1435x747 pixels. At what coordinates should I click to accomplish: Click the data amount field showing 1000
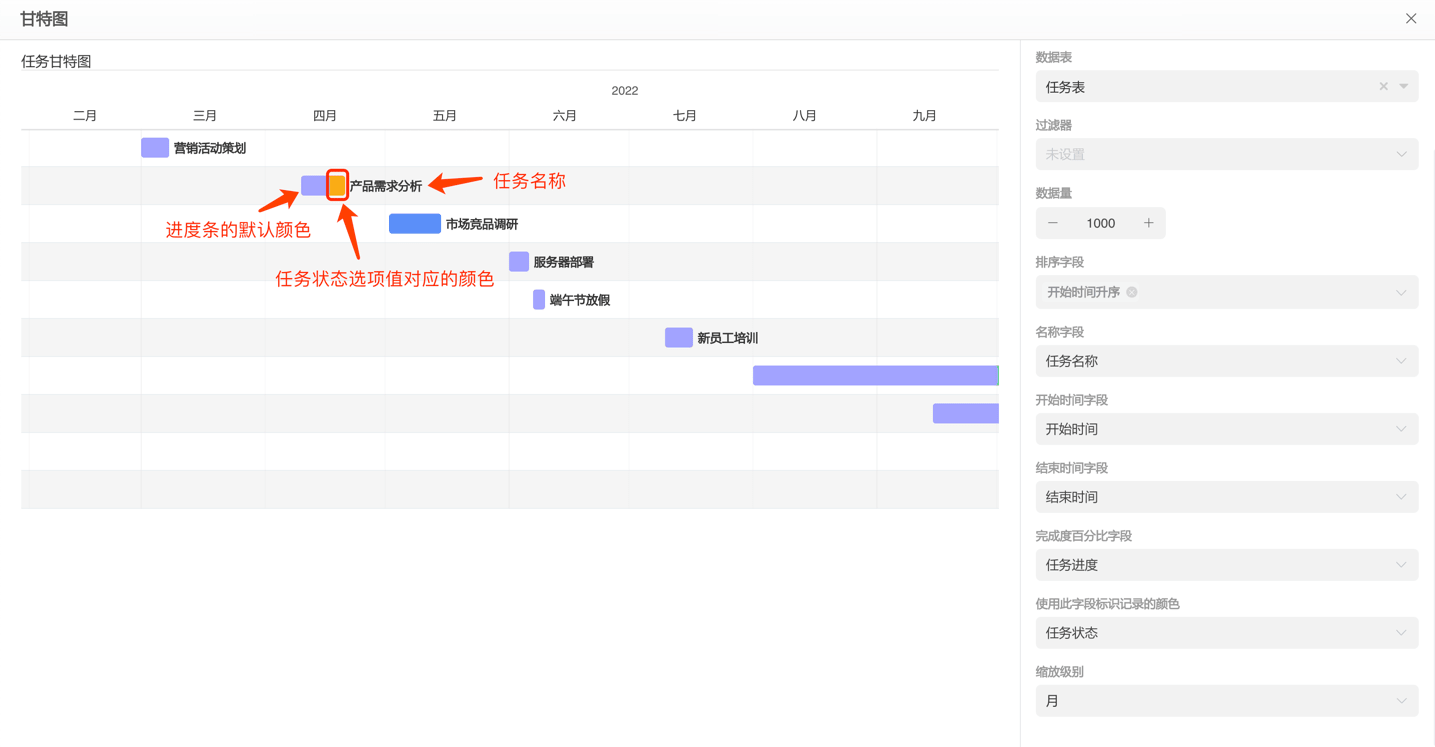coord(1100,223)
